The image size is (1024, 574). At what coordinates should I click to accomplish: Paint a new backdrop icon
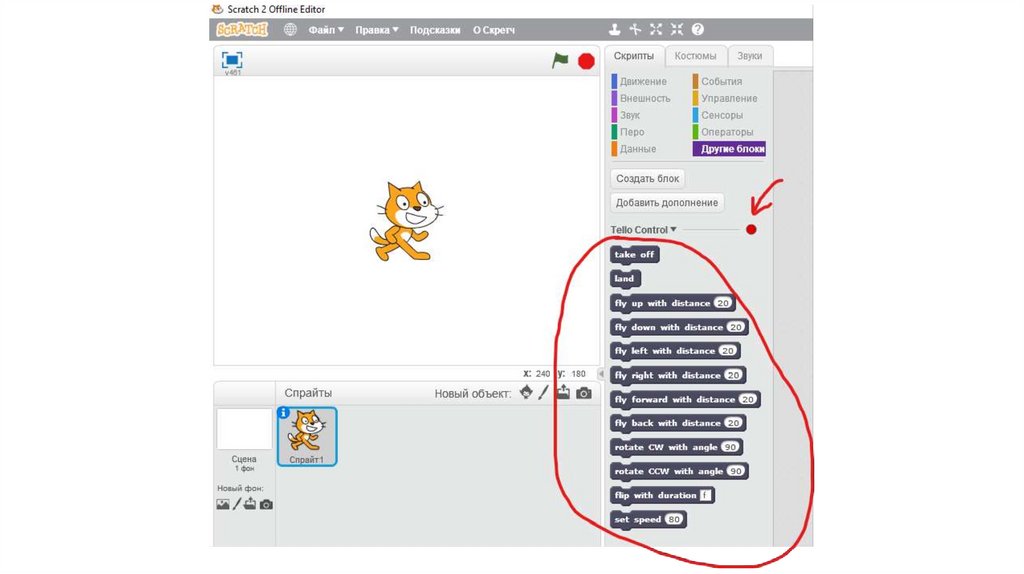(237, 504)
